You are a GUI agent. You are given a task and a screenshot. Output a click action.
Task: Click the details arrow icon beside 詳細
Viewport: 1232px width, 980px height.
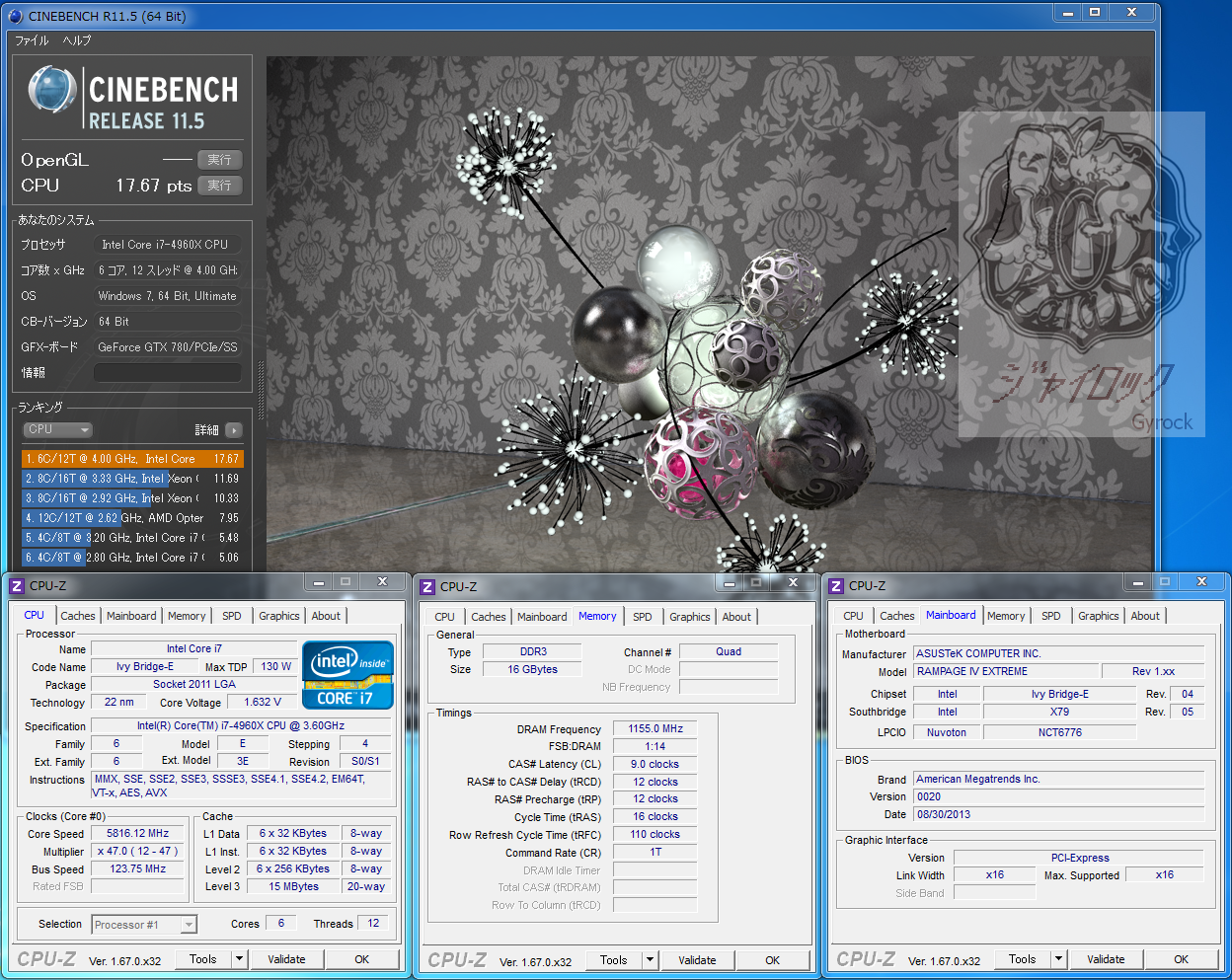[x=234, y=430]
